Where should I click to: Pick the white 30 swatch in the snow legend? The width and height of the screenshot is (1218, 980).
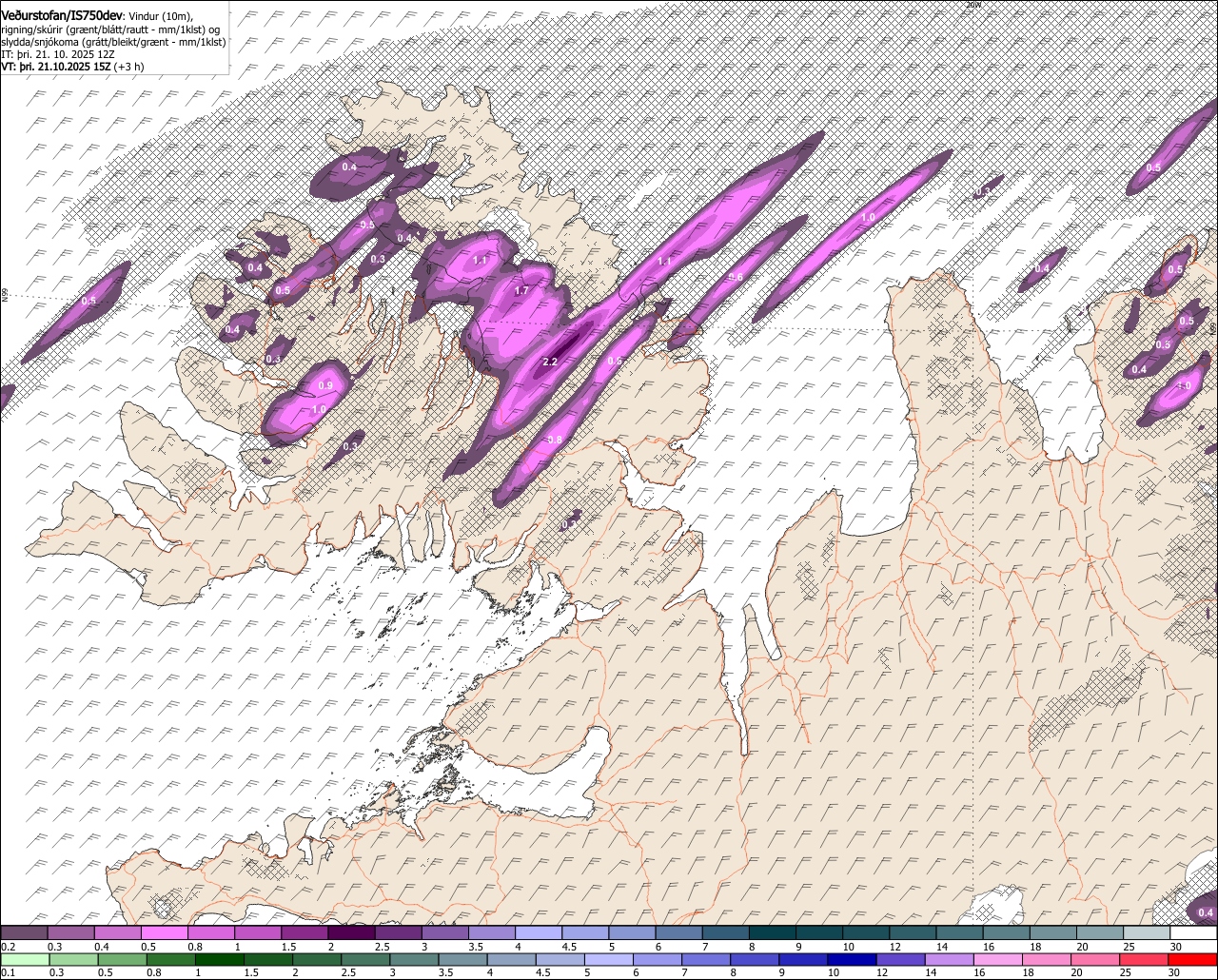[1194, 932]
